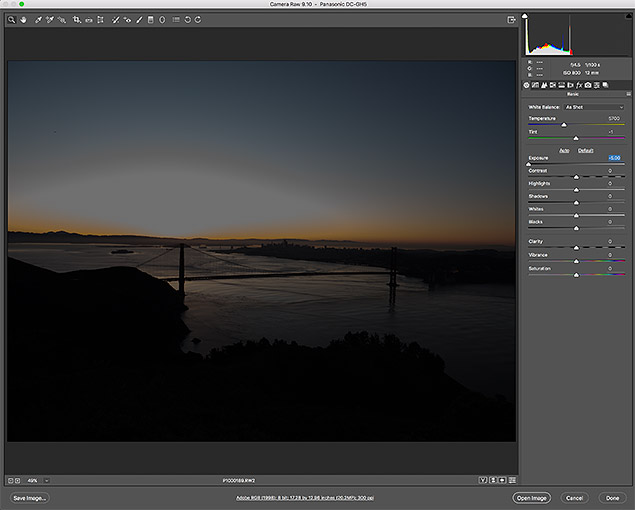This screenshot has height=510, width=635.
Task: Rotate image 90° counterclockwise
Action: point(187,20)
